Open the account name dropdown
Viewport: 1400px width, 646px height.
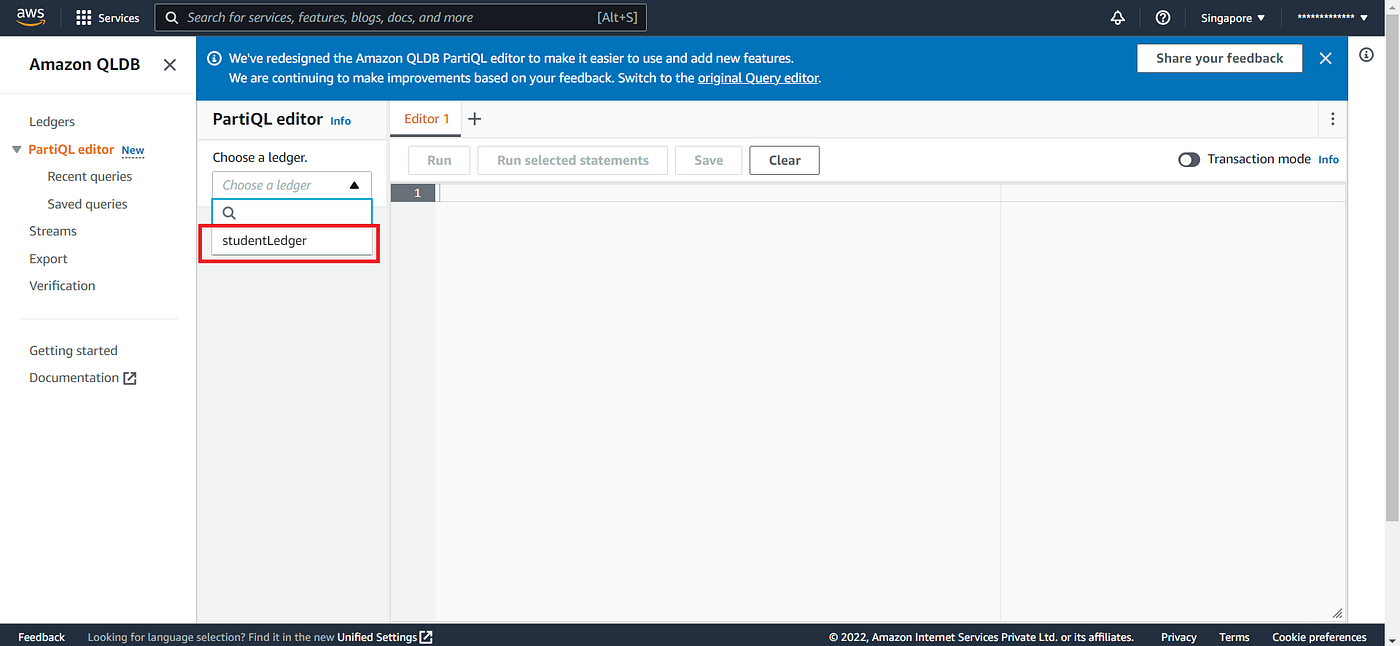(x=1330, y=17)
